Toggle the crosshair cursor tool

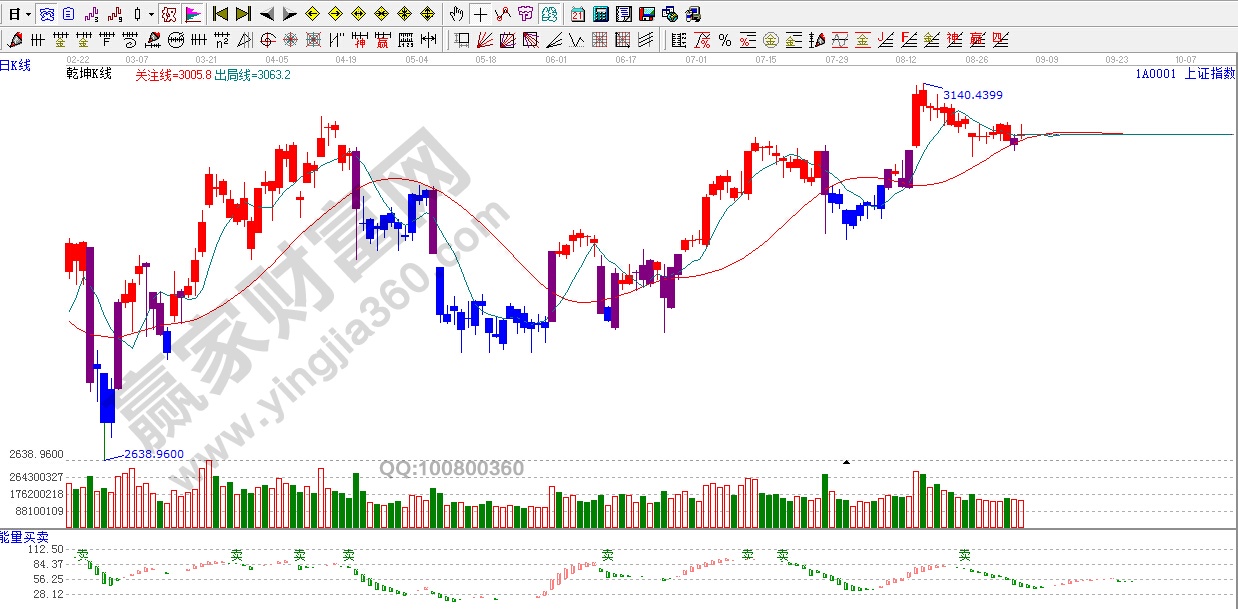coord(480,14)
